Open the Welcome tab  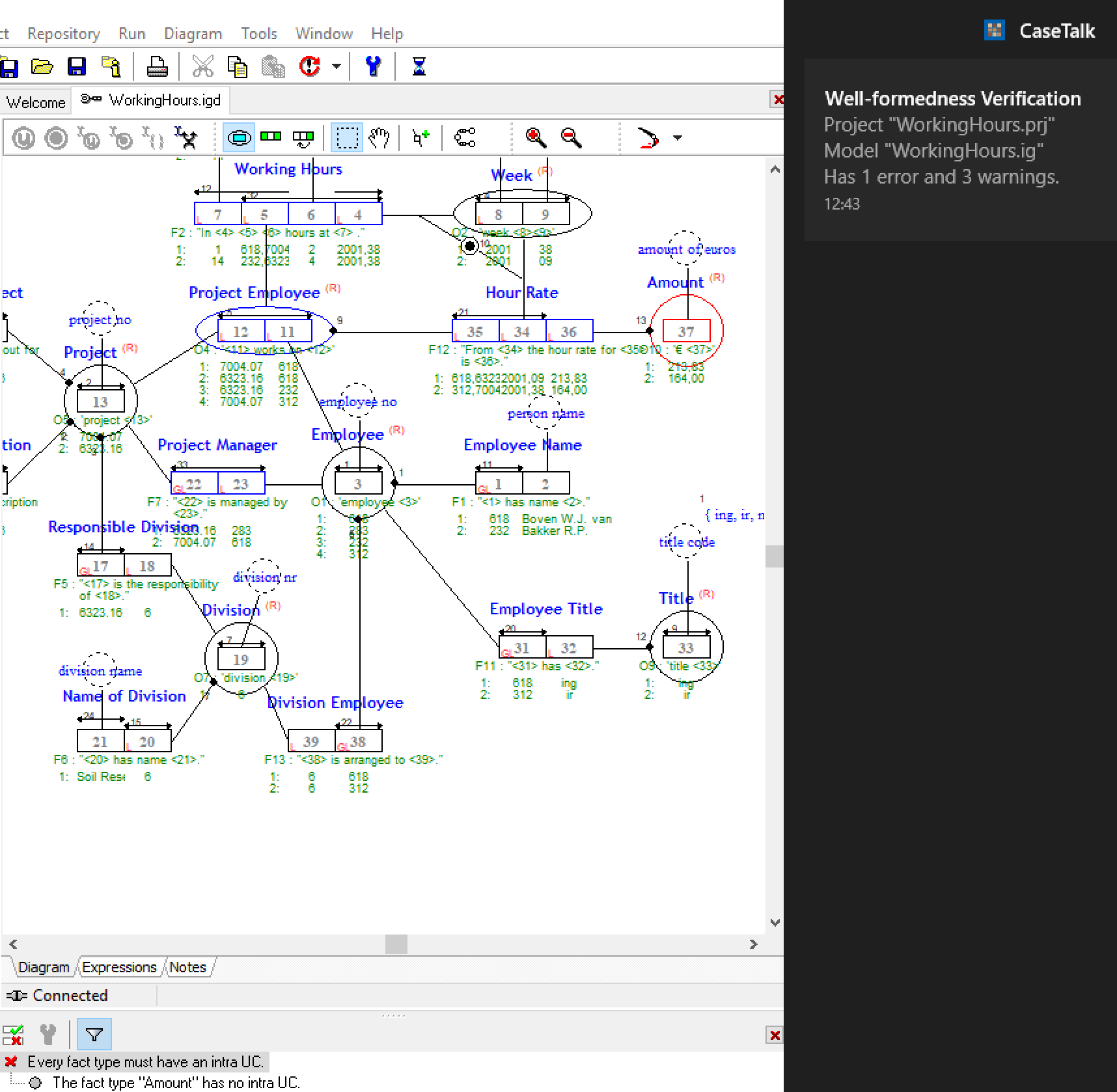point(36,102)
